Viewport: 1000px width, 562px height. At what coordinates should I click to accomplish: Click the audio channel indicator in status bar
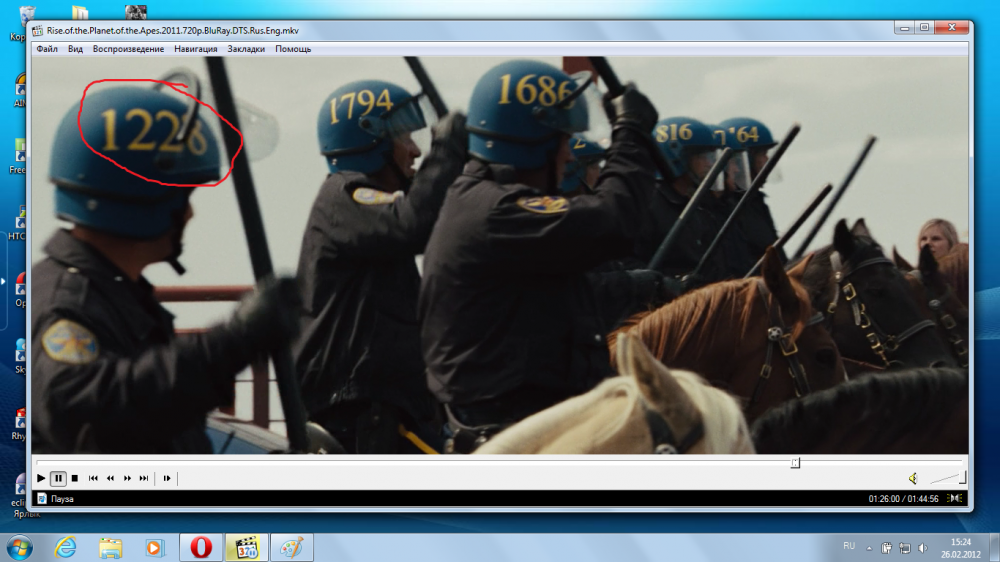click(x=955, y=498)
